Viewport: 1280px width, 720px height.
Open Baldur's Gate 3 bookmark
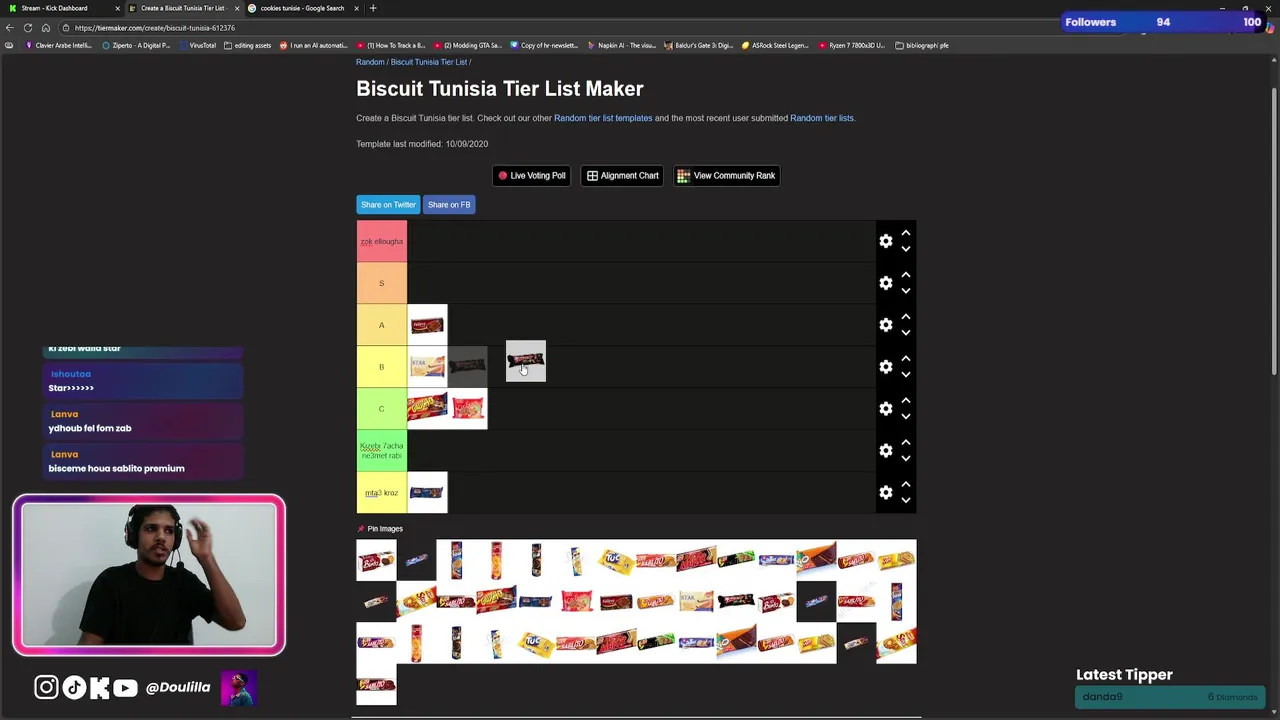click(699, 45)
